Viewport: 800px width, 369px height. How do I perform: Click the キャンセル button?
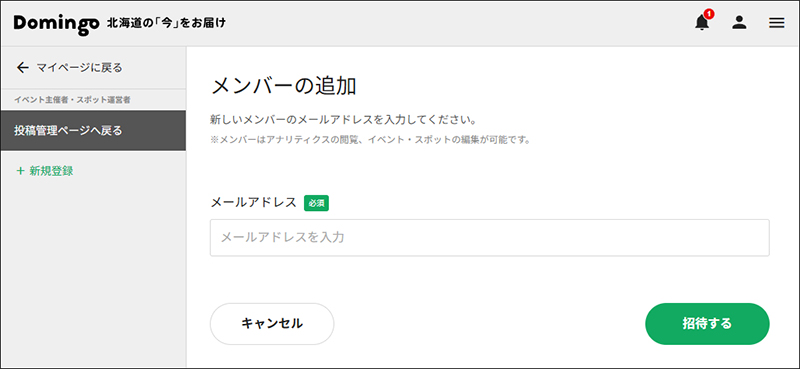coord(272,324)
